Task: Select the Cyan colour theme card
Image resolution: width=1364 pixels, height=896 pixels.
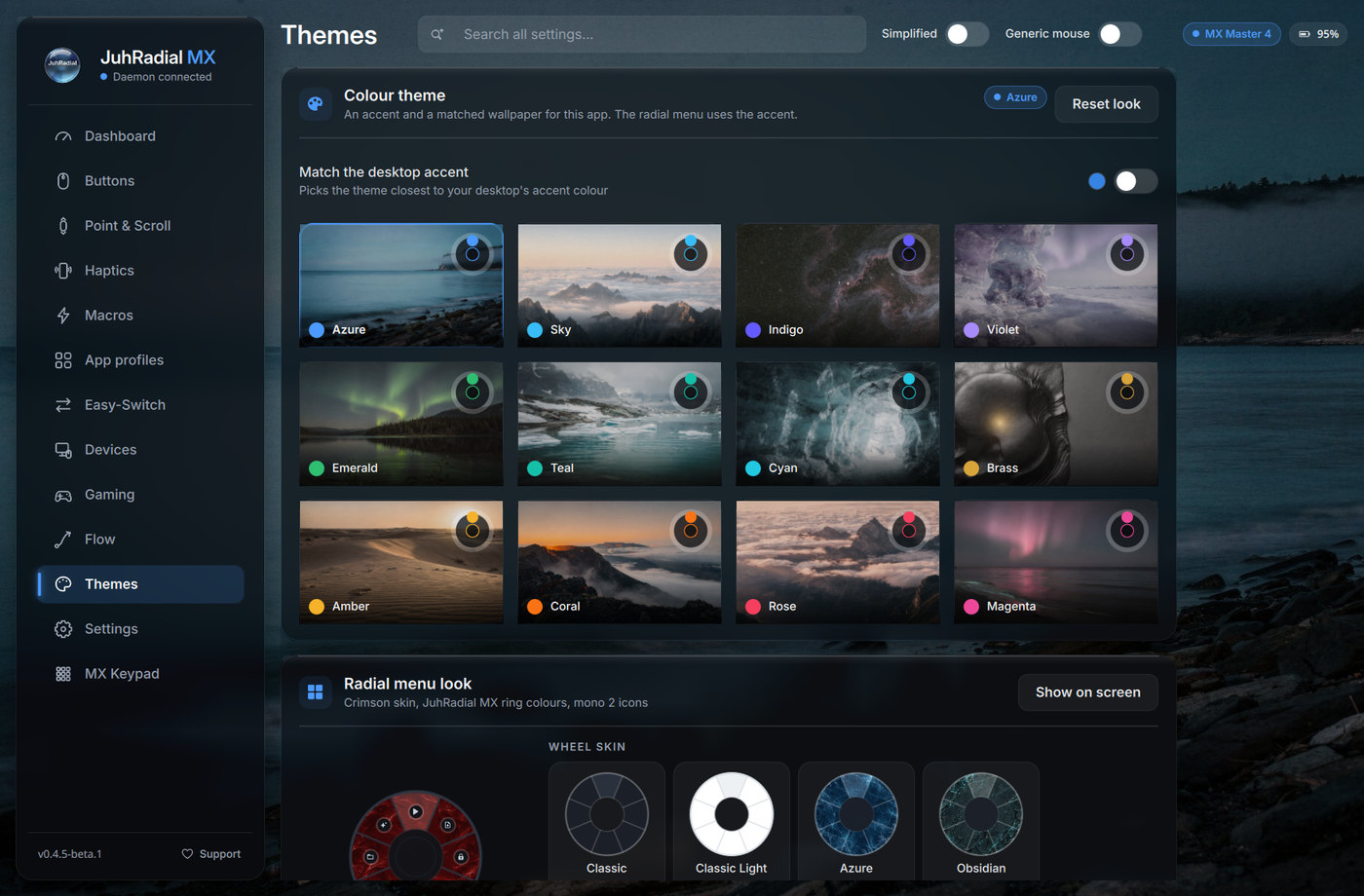Action: coord(838,424)
